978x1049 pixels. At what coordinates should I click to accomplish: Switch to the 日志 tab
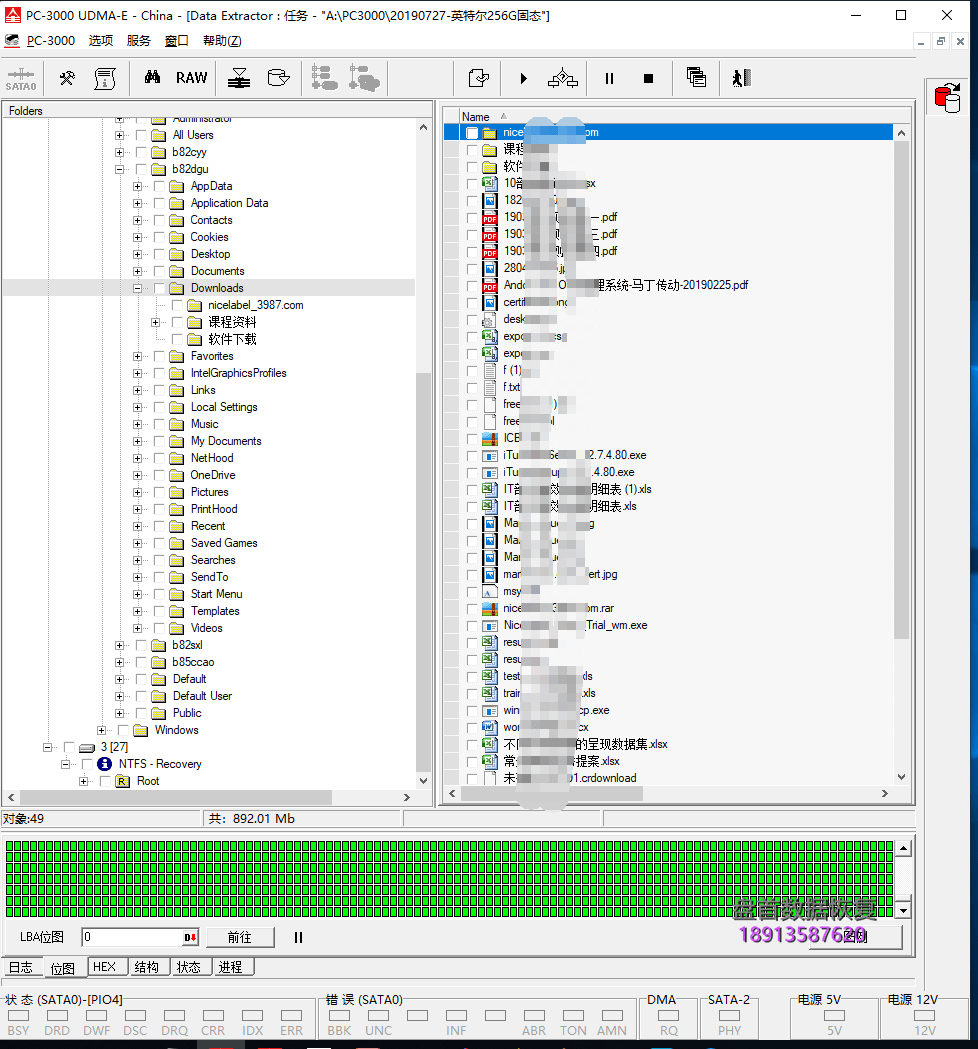coord(21,967)
